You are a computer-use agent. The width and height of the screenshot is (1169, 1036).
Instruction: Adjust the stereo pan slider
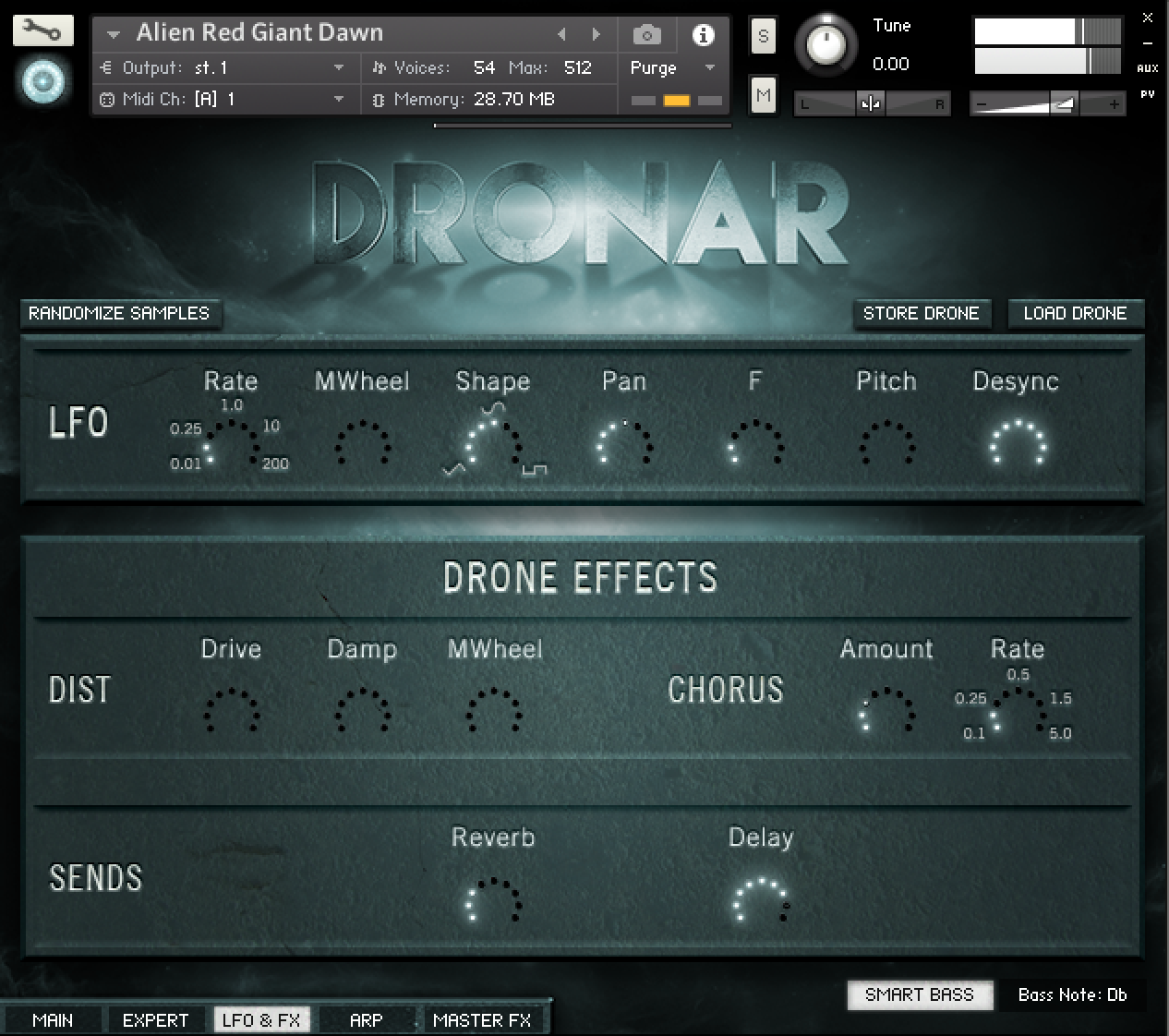coord(871,103)
